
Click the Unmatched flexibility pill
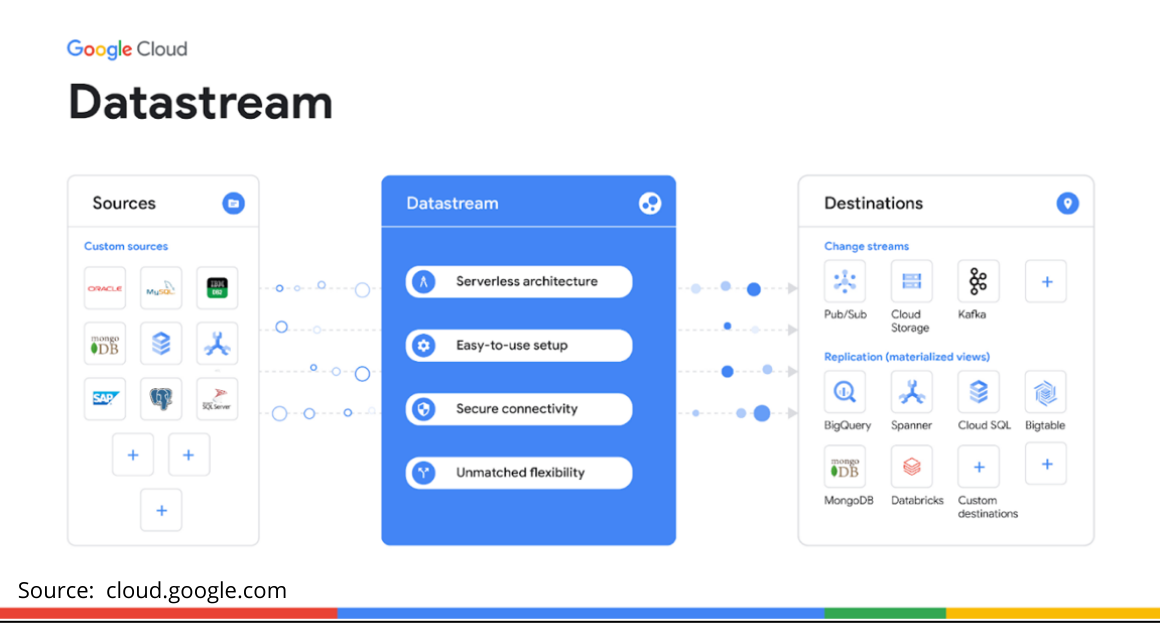[x=519, y=472]
